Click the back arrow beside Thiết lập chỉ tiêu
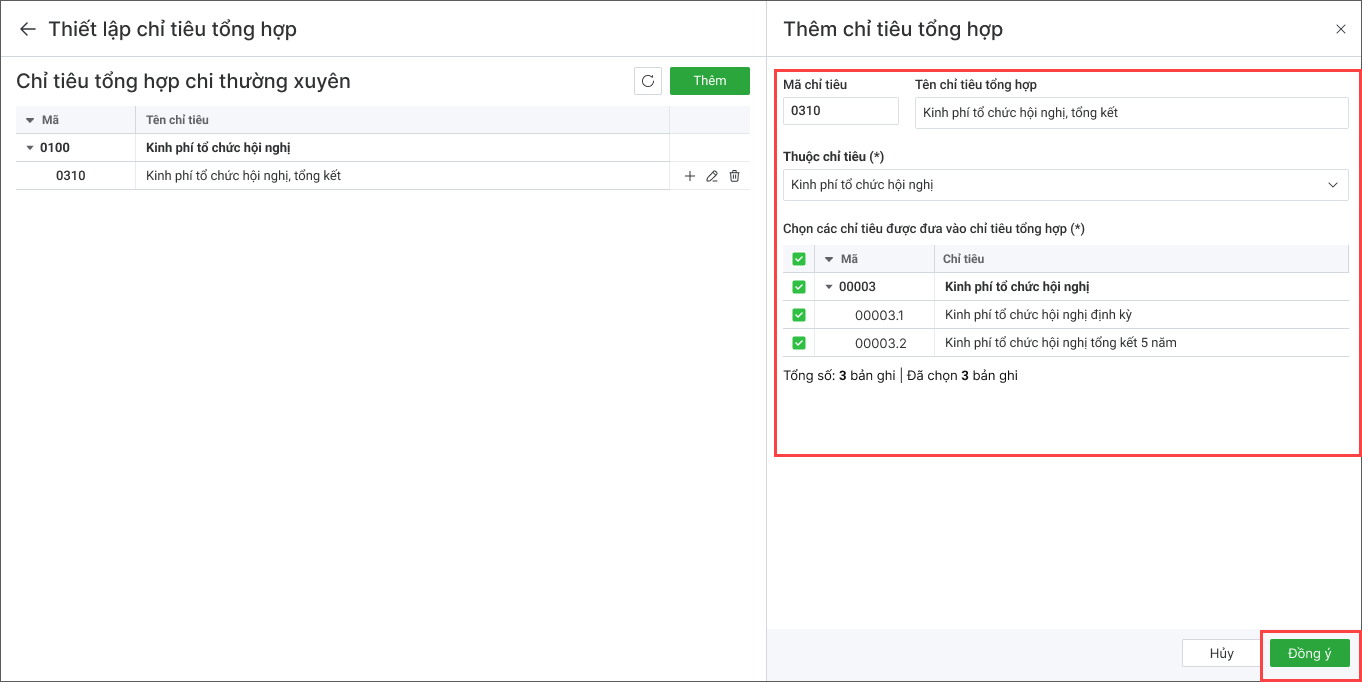This screenshot has width=1362, height=682. point(27,29)
